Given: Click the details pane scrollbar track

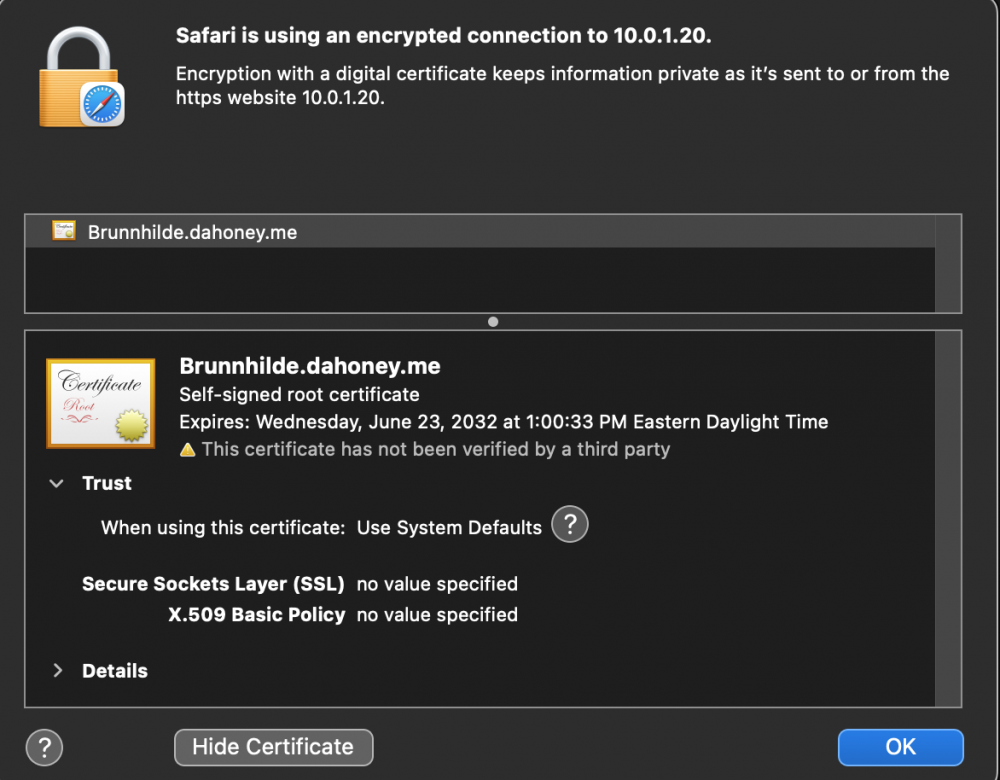Looking at the screenshot, I should pos(948,519).
